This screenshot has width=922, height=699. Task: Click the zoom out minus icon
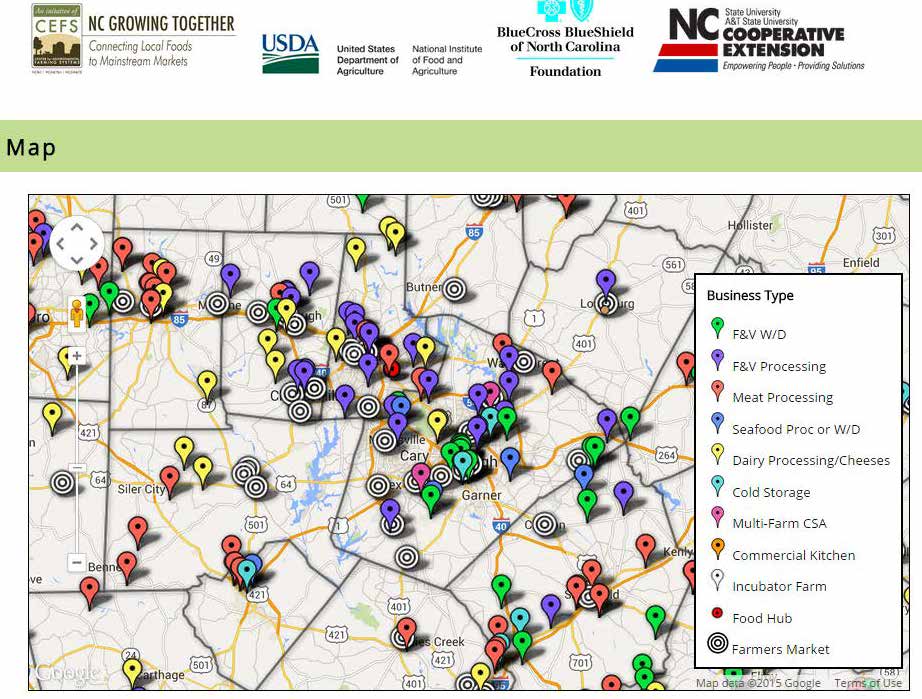pos(76,561)
